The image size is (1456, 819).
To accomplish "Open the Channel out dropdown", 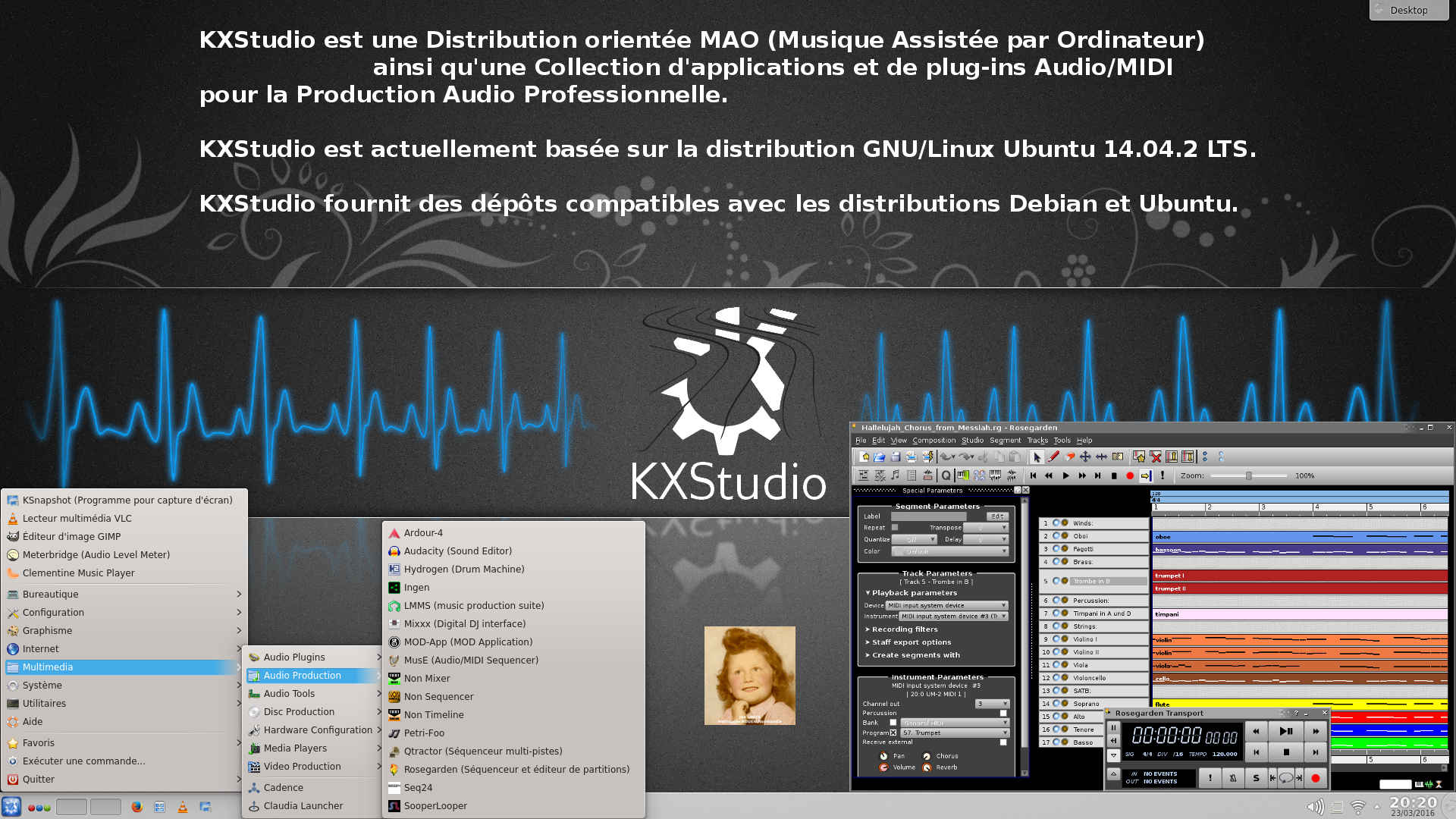I will tap(992, 704).
